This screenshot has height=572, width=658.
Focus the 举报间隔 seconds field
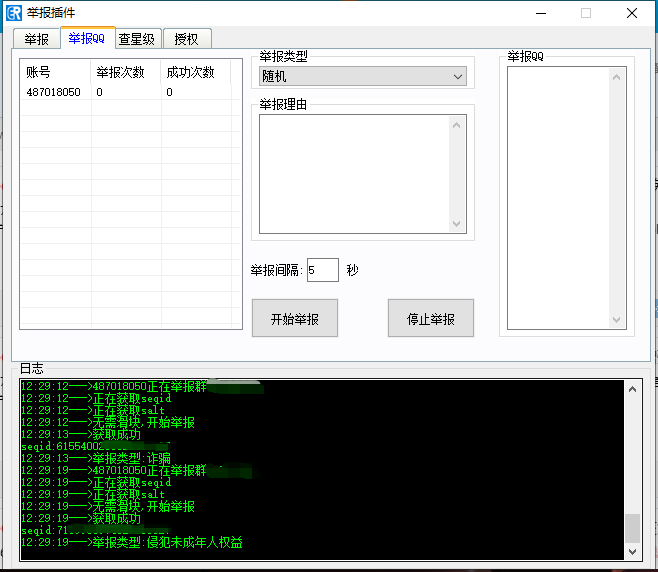[322, 270]
